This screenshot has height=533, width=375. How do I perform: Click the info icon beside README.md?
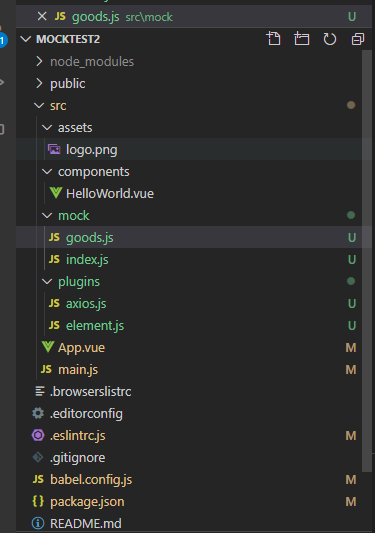pyautogui.click(x=38, y=523)
